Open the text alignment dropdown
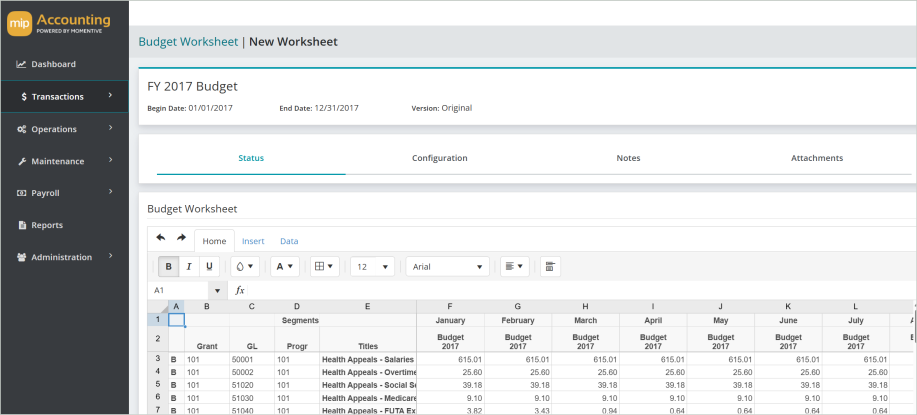The height and width of the screenshot is (415, 917). point(514,266)
